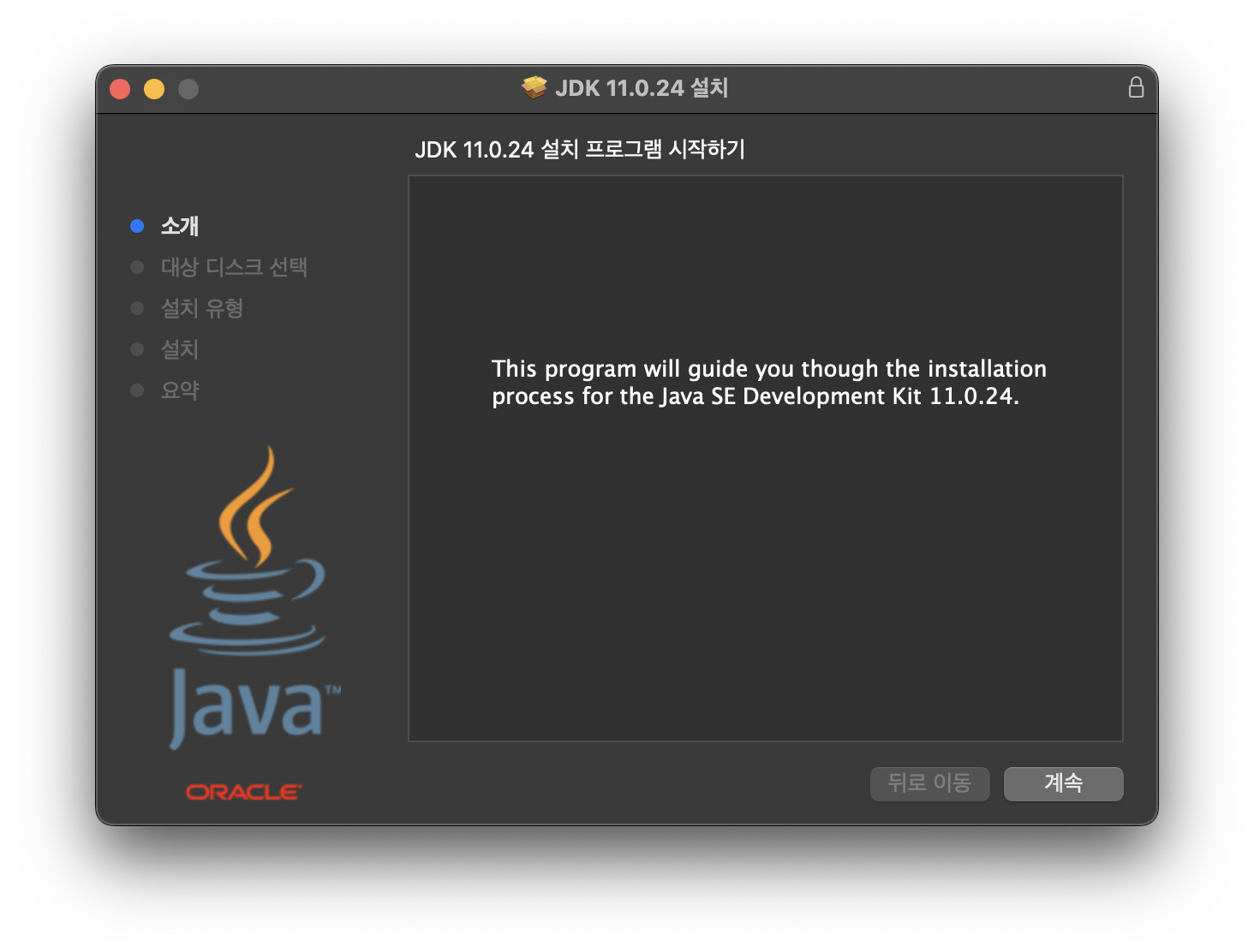Click the ORACLE logo

tap(244, 792)
